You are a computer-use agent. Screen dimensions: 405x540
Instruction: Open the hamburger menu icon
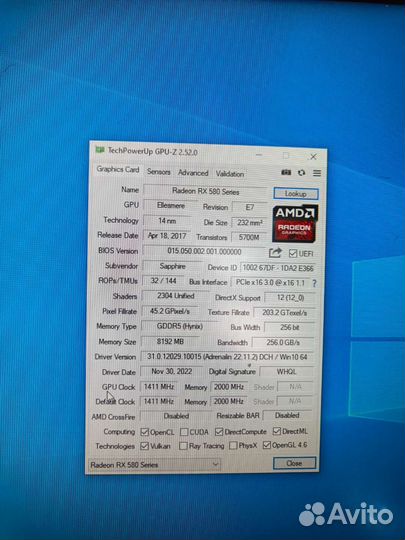(x=317, y=173)
